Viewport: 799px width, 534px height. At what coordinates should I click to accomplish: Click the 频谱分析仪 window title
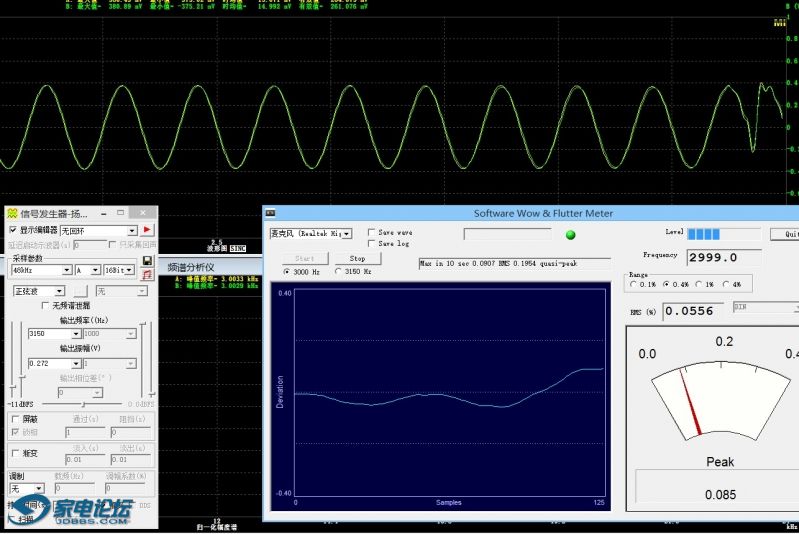191,267
